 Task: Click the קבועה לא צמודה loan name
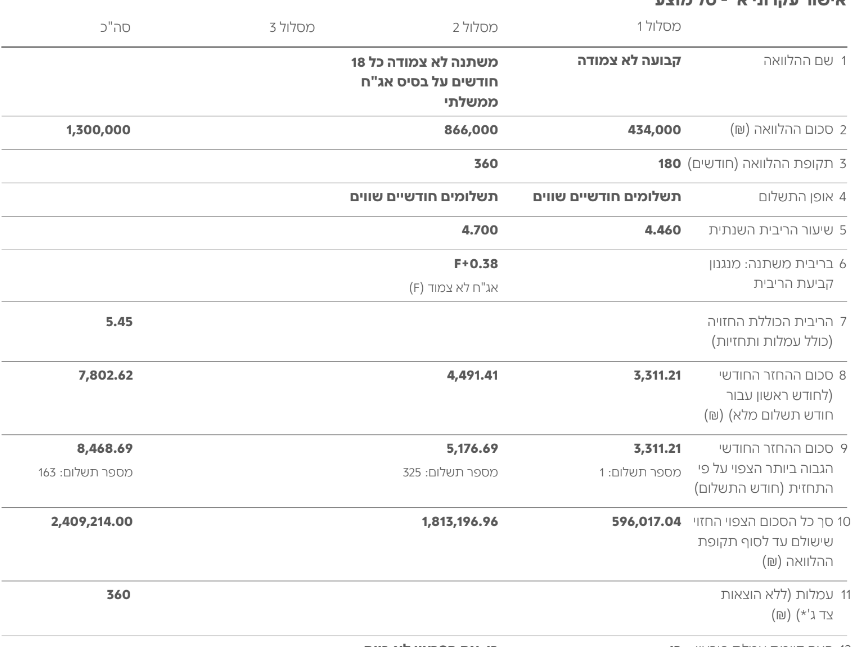629,61
